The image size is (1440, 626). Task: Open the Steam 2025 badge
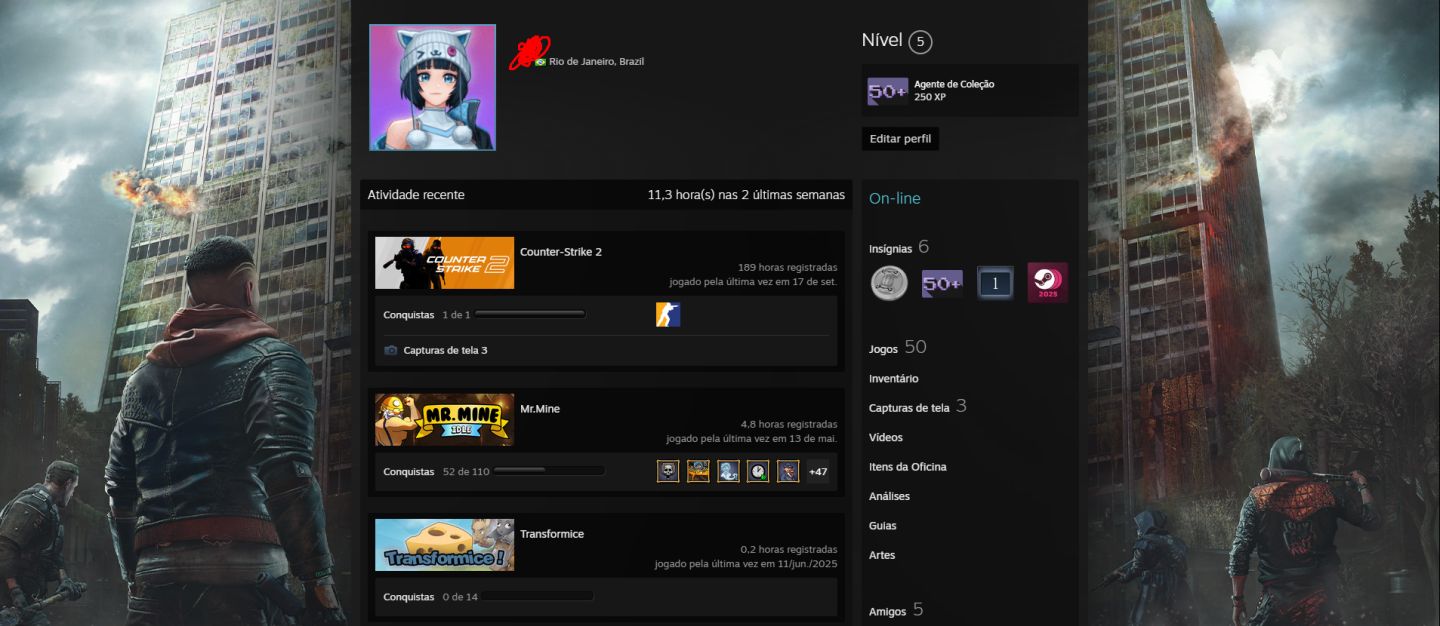(x=1048, y=283)
